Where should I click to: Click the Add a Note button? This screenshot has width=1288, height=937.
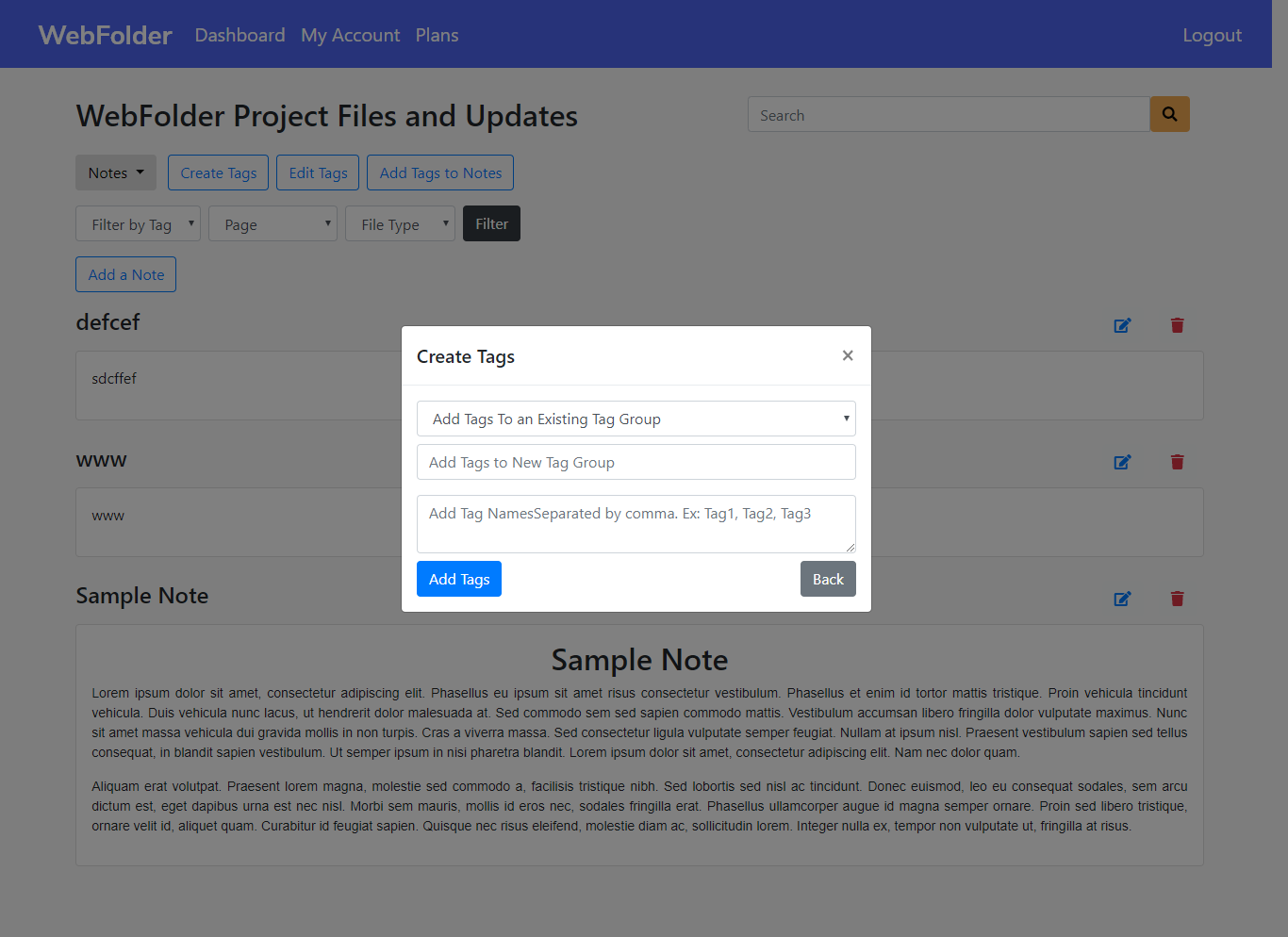tap(125, 274)
